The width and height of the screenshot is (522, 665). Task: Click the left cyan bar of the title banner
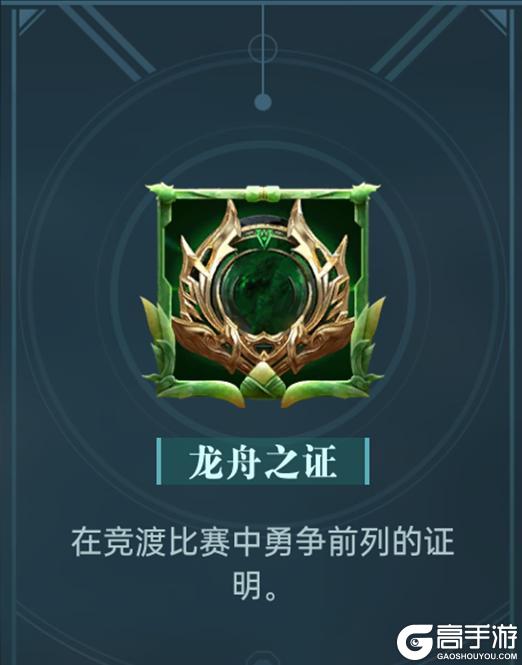159,461
